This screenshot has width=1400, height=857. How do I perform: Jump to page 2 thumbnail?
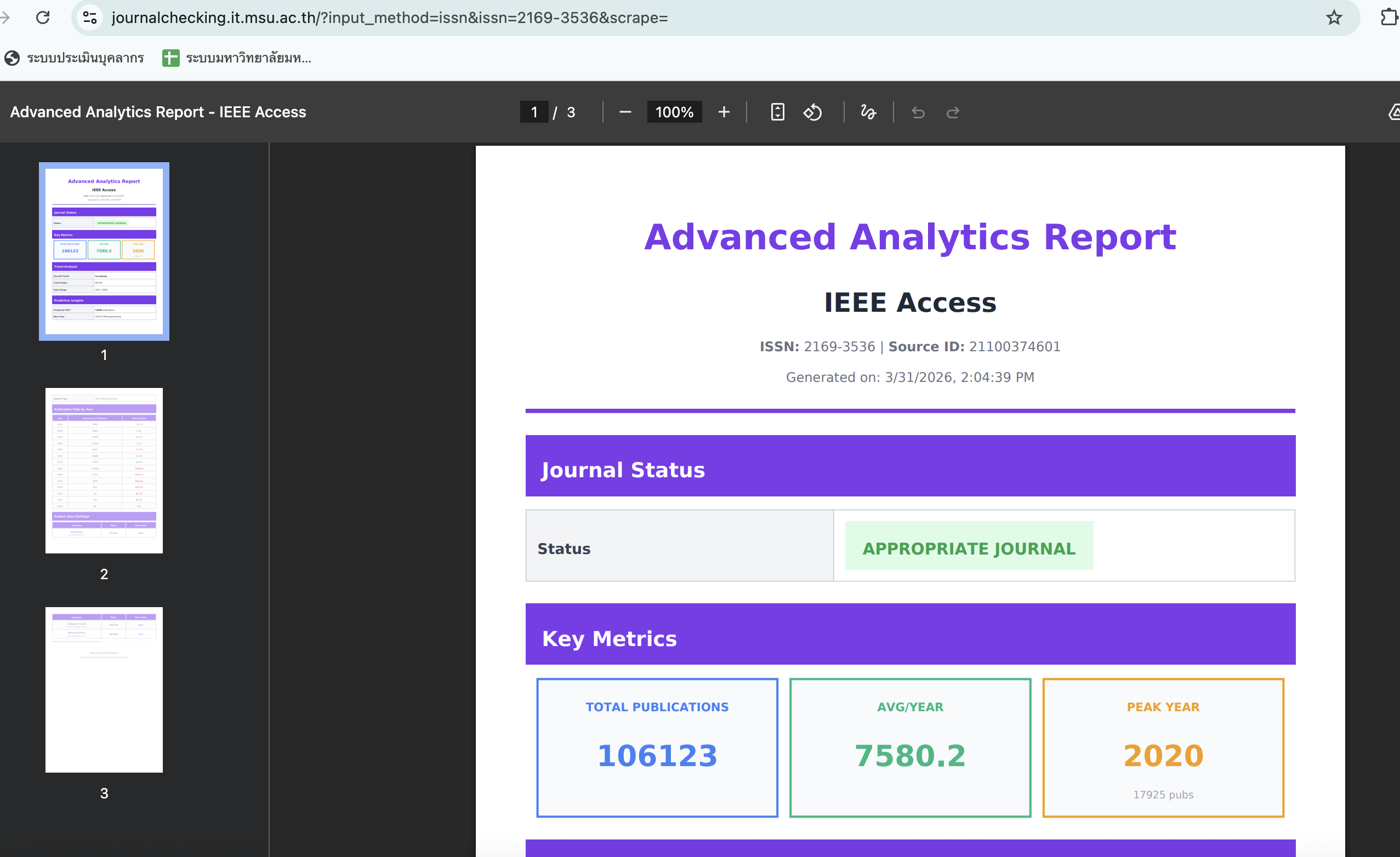[x=104, y=470]
